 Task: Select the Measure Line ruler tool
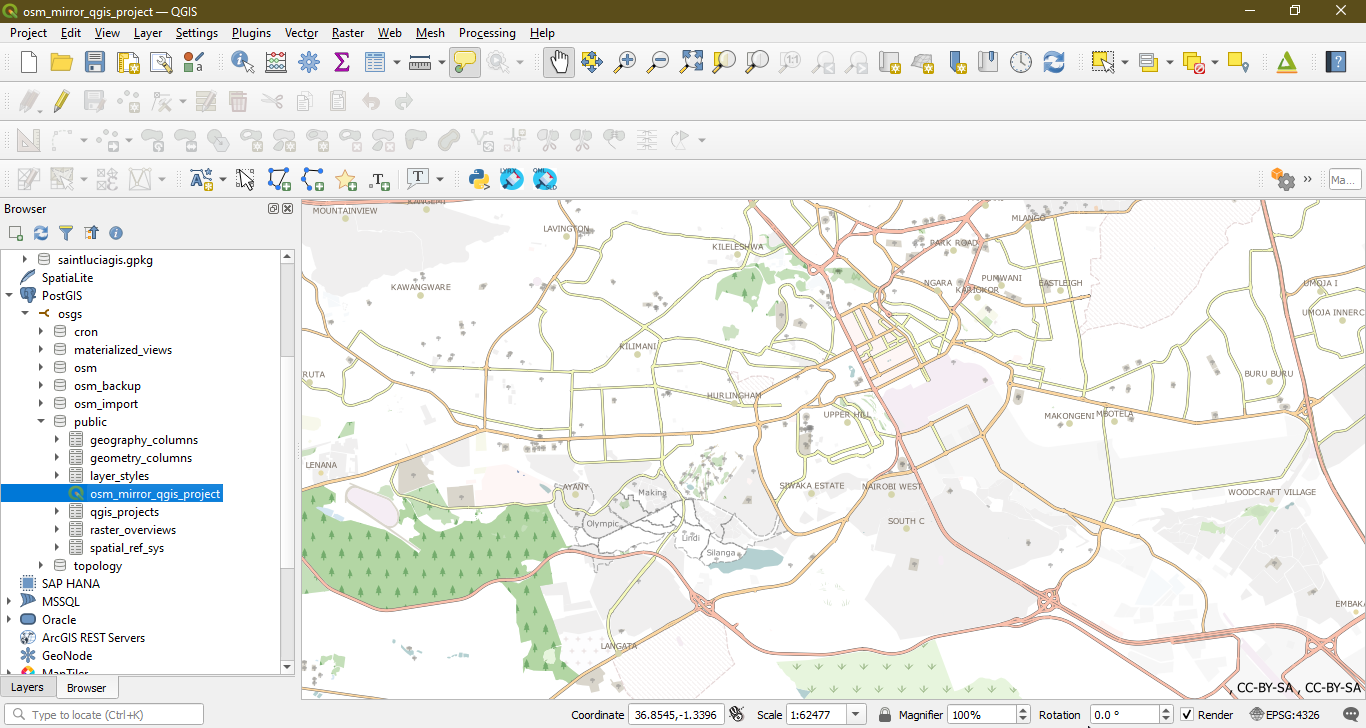[x=420, y=62]
